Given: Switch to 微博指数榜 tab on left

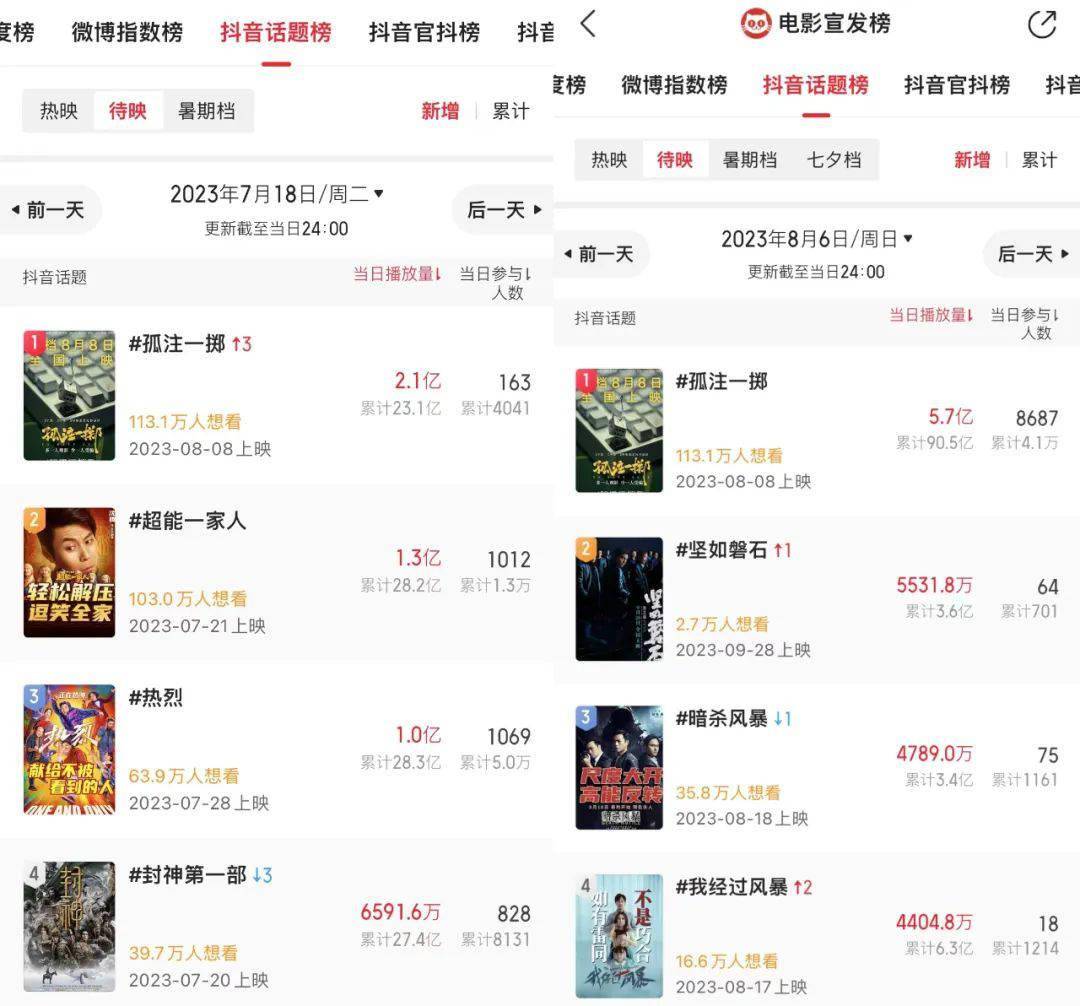Looking at the screenshot, I should (127, 32).
